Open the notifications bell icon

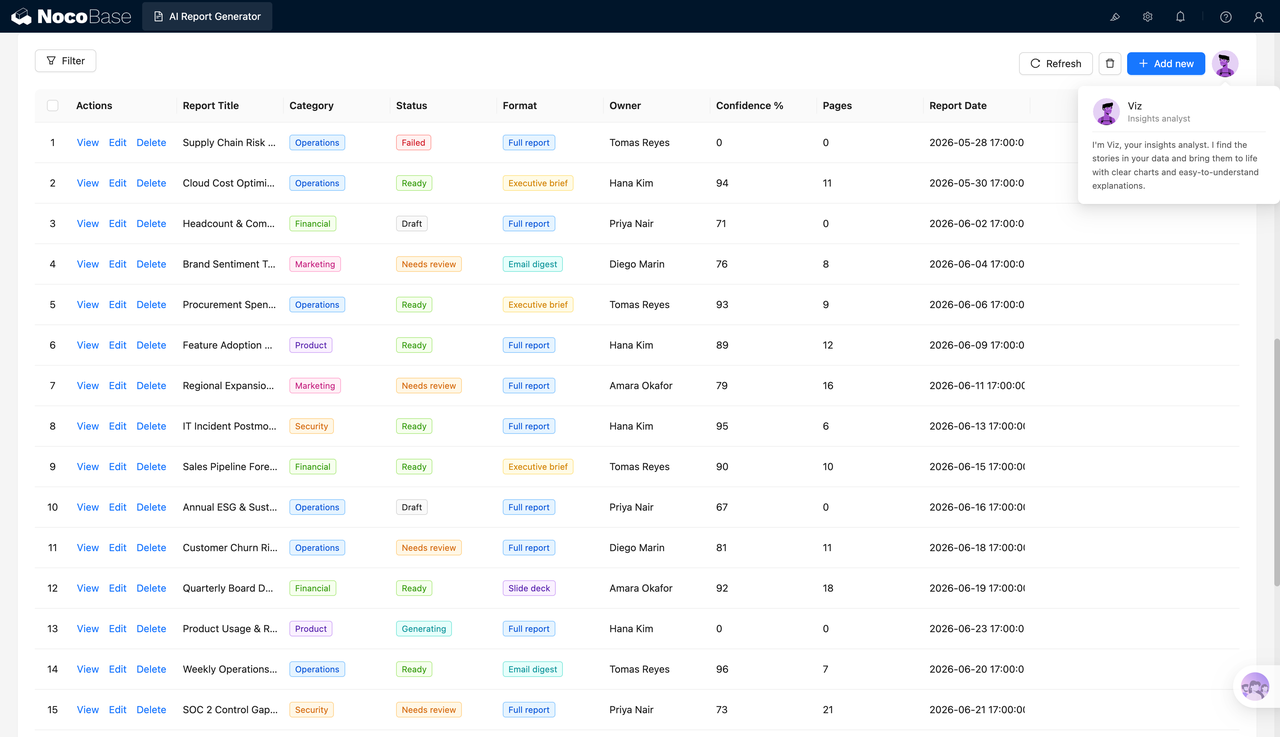click(1180, 17)
